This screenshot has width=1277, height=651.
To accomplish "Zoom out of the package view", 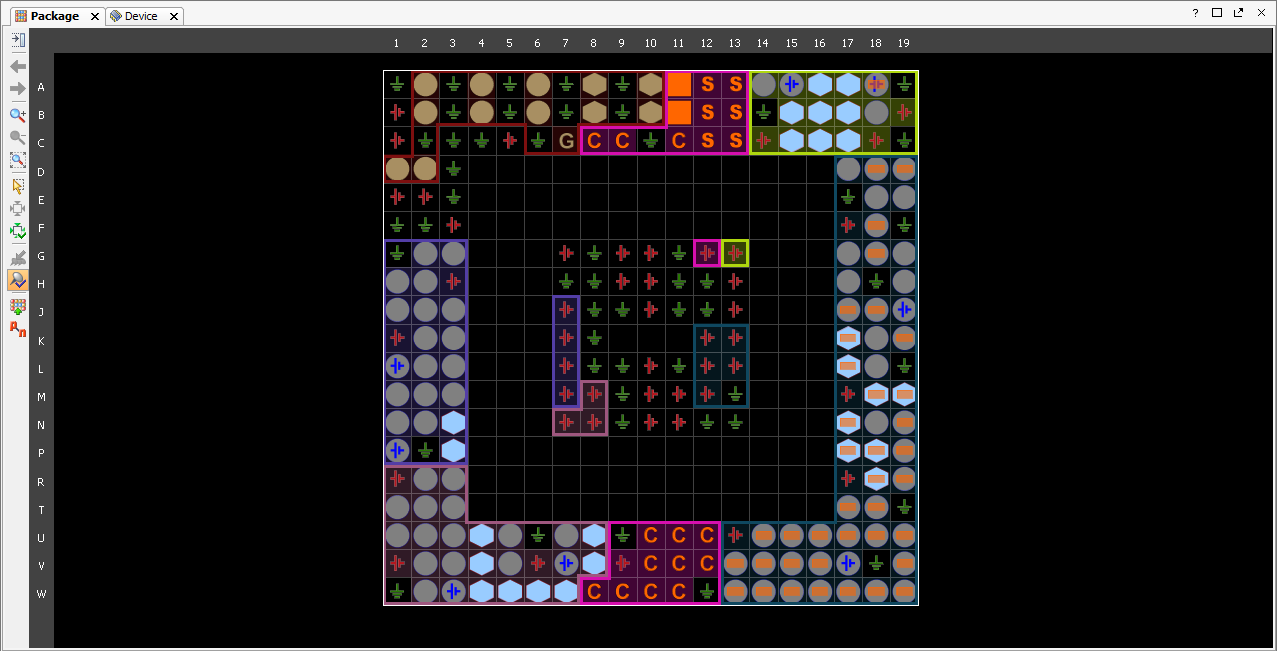I will click(18, 137).
